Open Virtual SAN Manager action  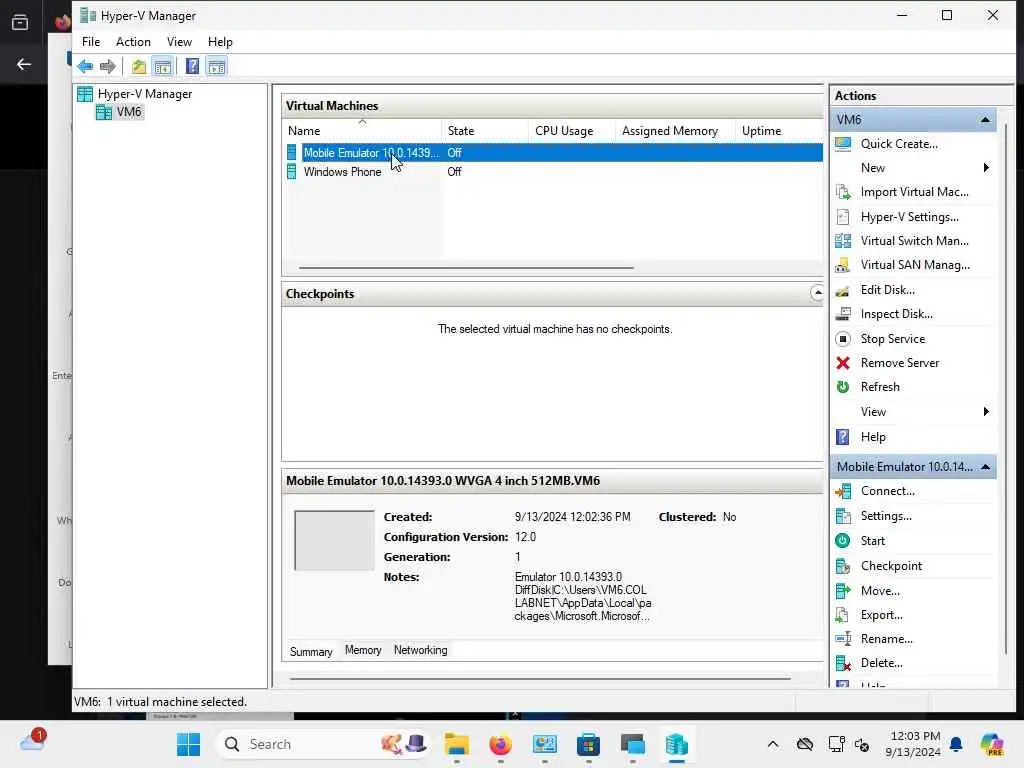point(915,265)
